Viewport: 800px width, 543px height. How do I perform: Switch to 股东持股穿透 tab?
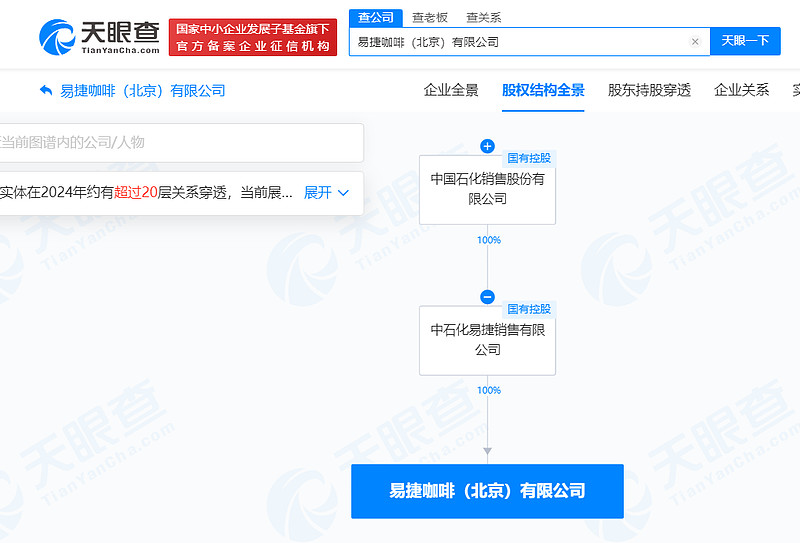click(x=649, y=90)
